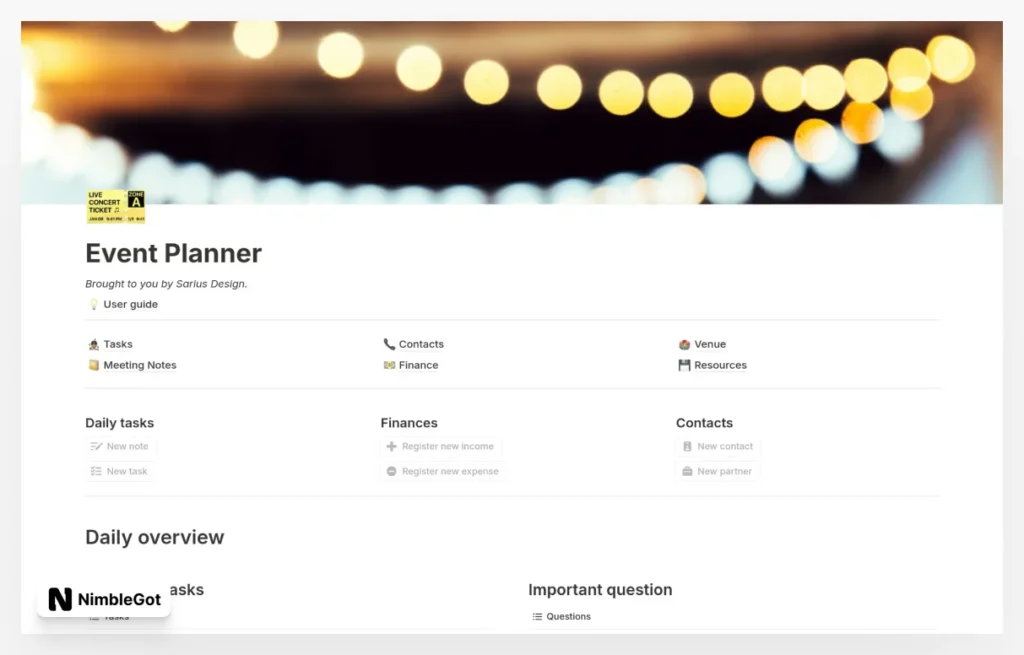Go to the Meeting Notes page
Image resolution: width=1024 pixels, height=655 pixels.
(x=140, y=365)
